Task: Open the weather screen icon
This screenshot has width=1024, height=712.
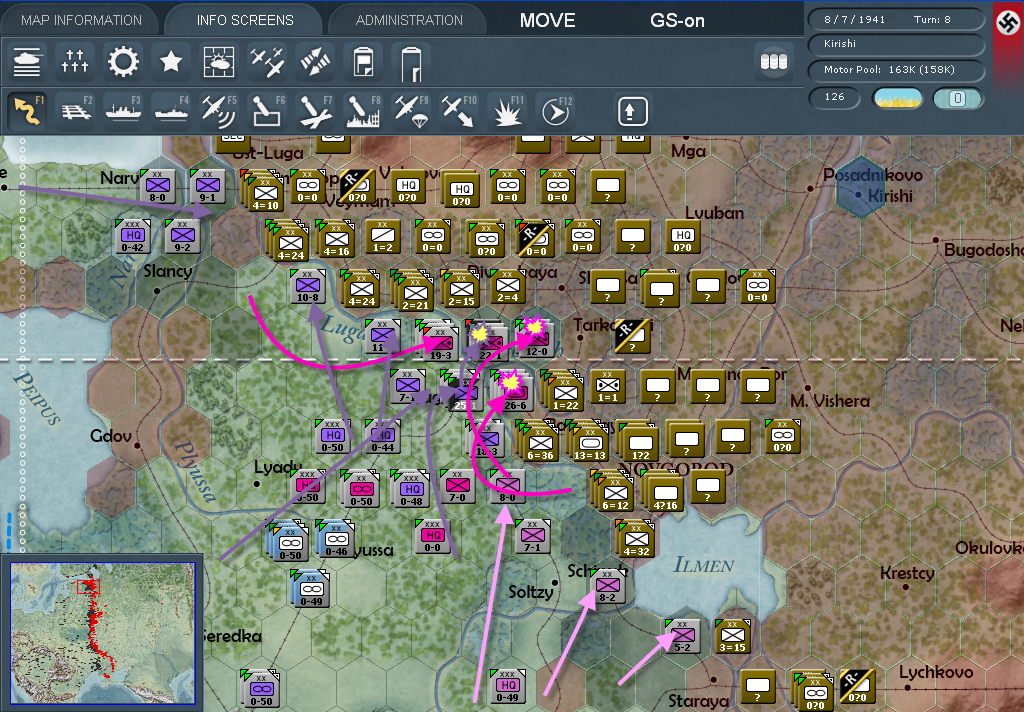Action: pos(219,63)
